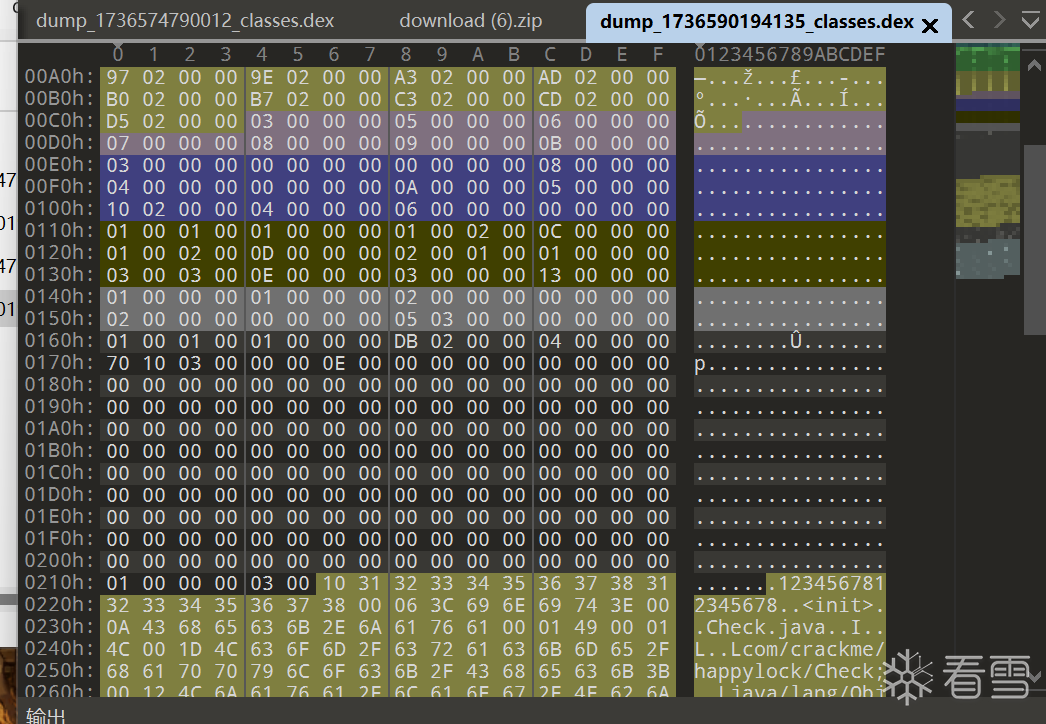Screen dimensions: 1046x724
Task: Select byte 0D in row 0120h
Action: pos(262,254)
